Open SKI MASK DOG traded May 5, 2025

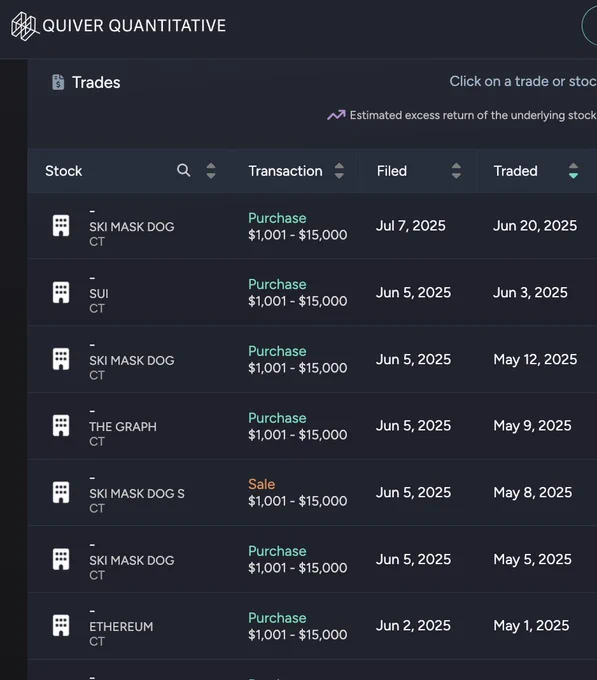click(x=132, y=560)
